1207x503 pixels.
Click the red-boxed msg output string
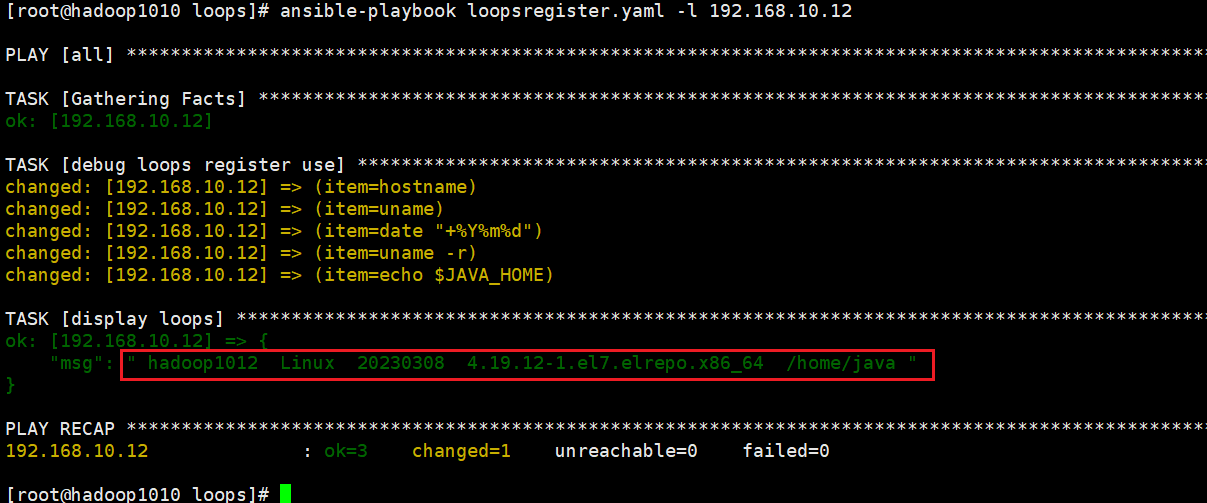[x=527, y=364]
